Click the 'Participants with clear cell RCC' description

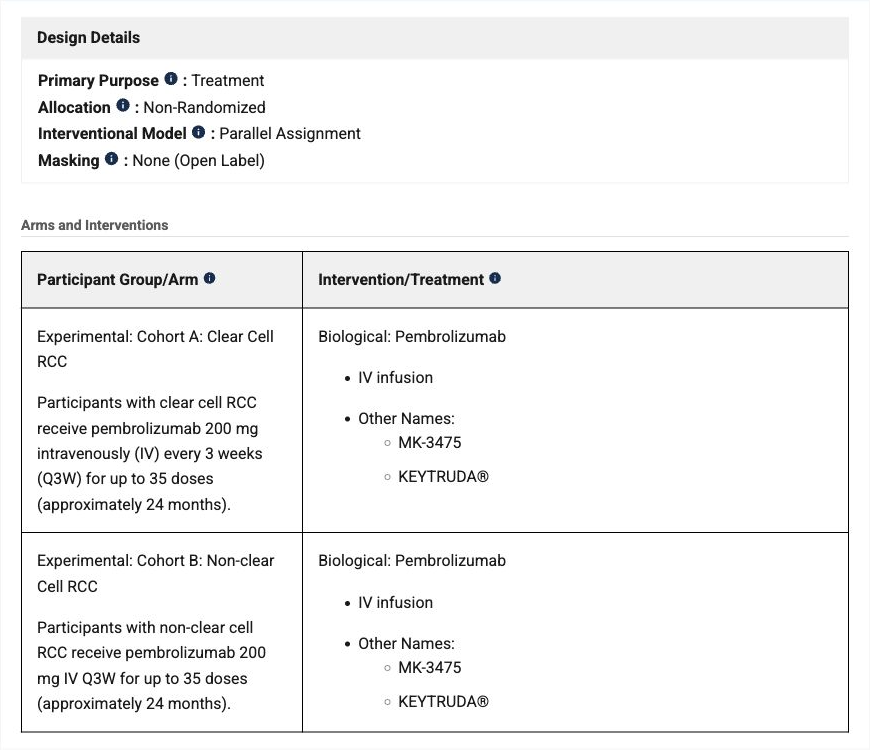(x=150, y=454)
